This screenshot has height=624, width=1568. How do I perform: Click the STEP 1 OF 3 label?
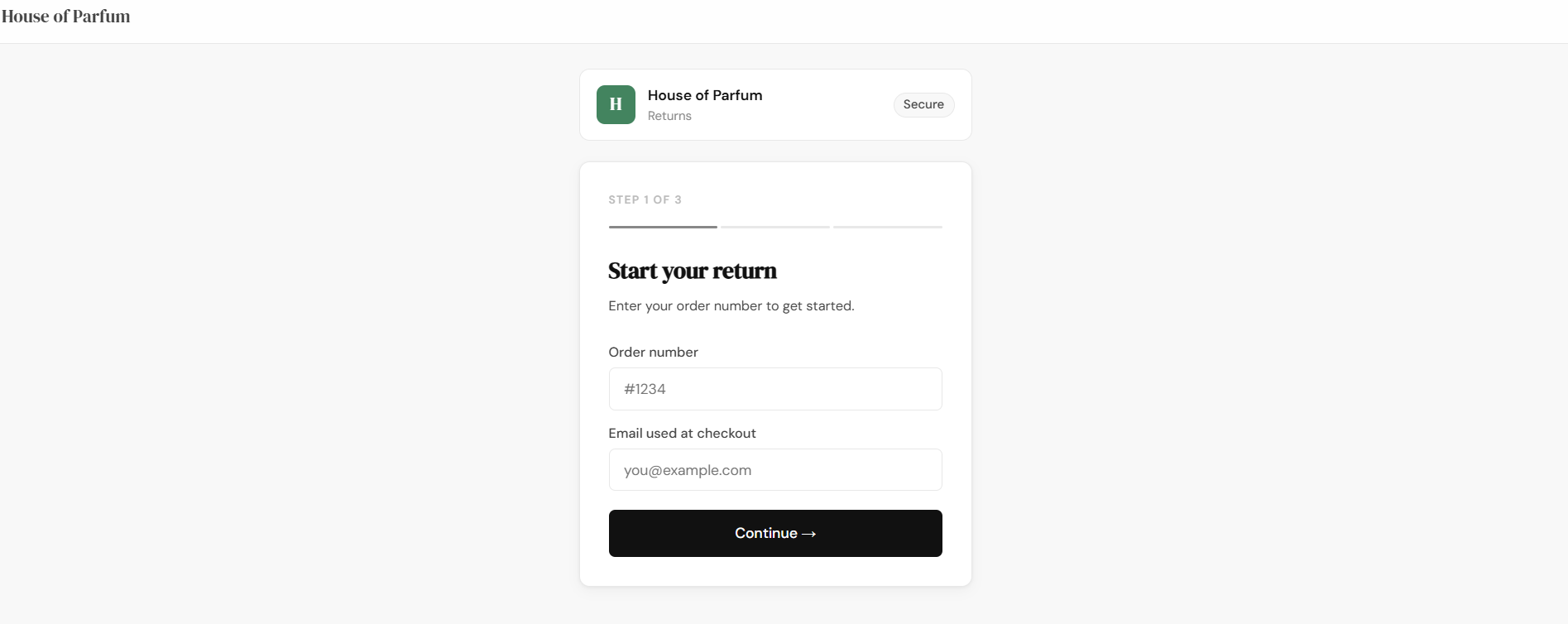pyautogui.click(x=645, y=199)
